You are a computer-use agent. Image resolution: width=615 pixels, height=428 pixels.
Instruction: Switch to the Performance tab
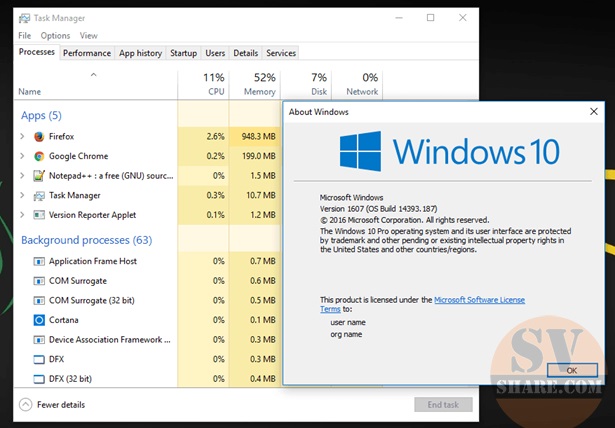pyautogui.click(x=87, y=53)
